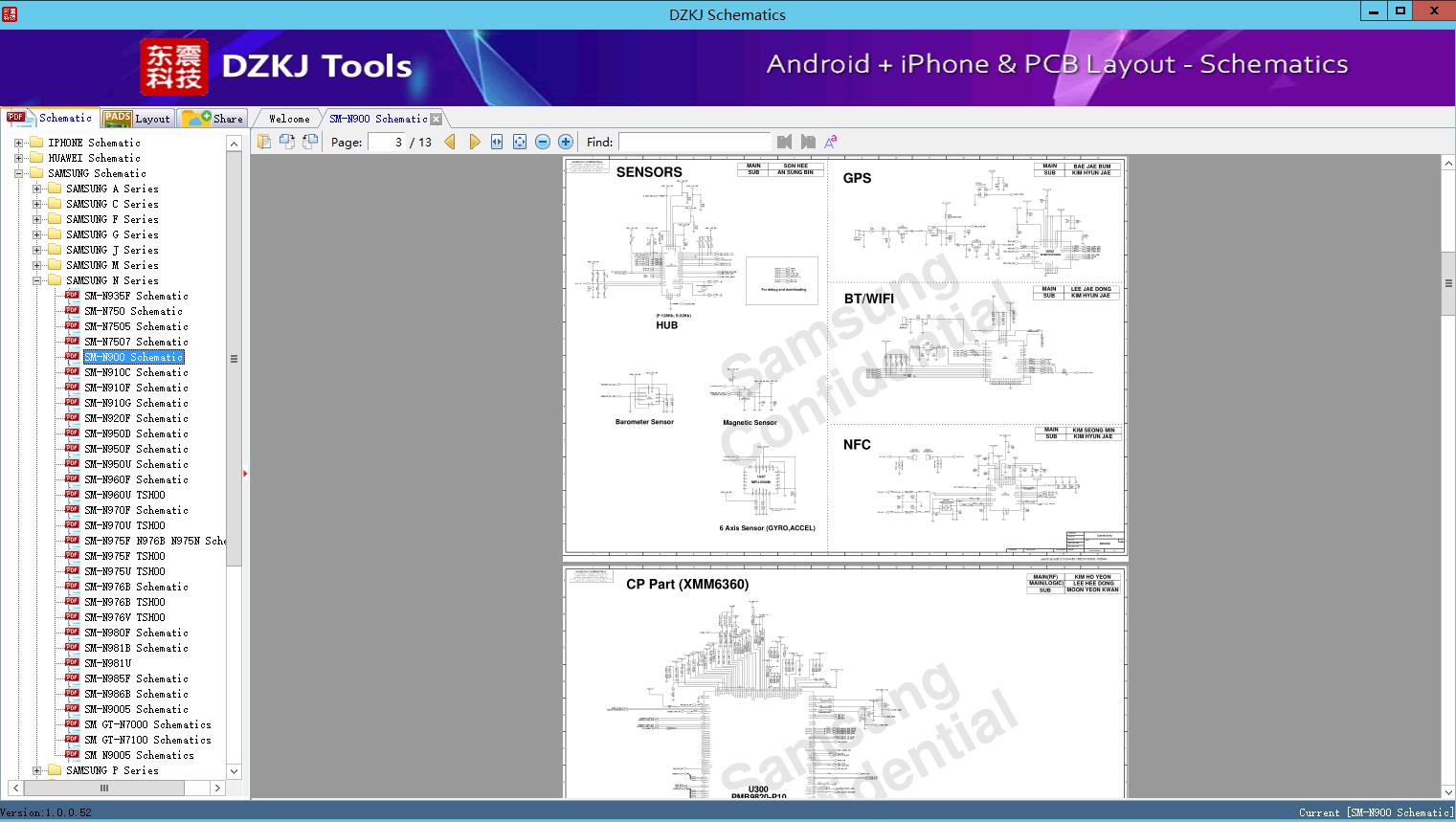Click the tree panel scroll-down arrow
Viewport: 1456px width, 822px height.
234,770
